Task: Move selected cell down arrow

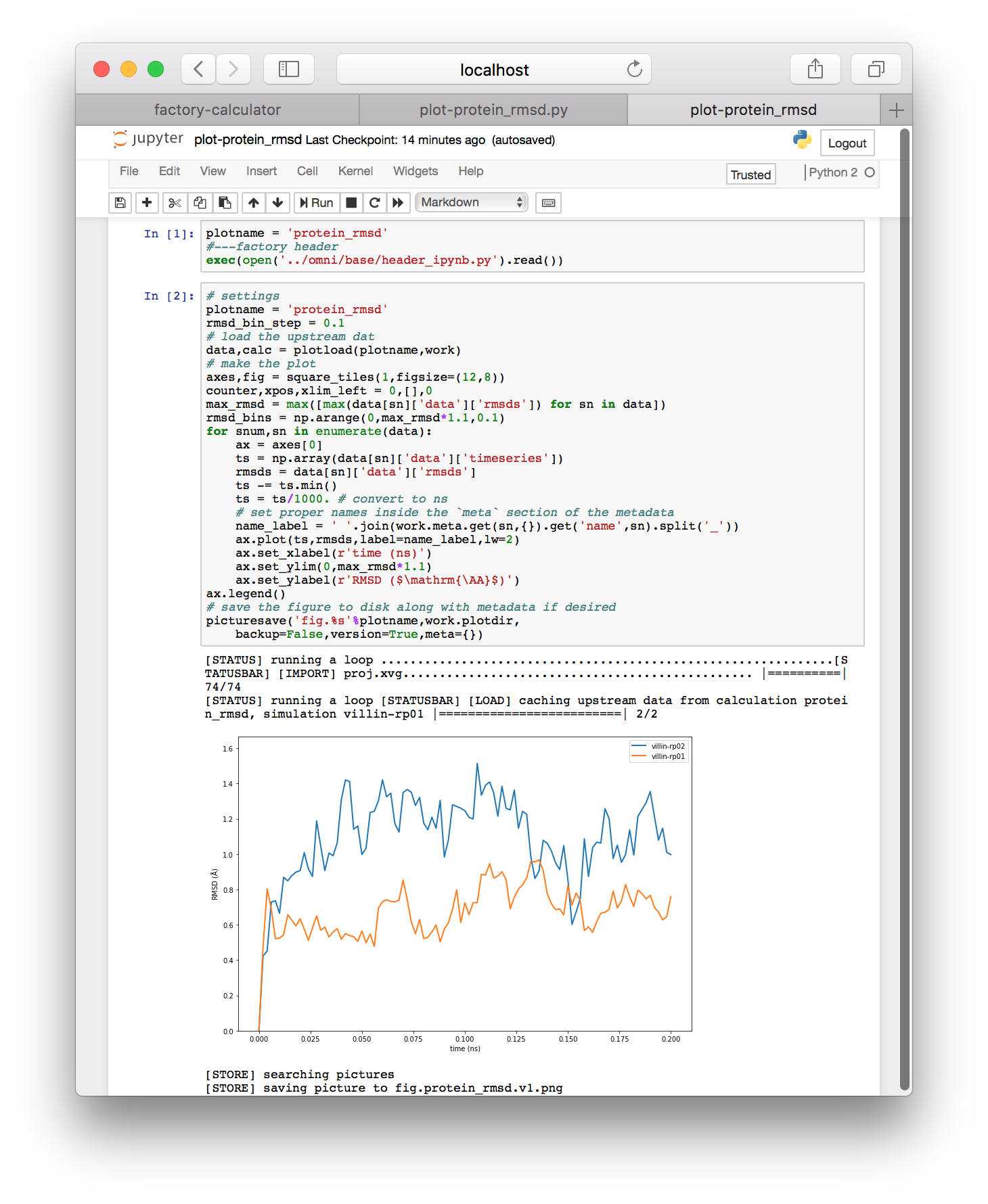Action: tap(278, 202)
